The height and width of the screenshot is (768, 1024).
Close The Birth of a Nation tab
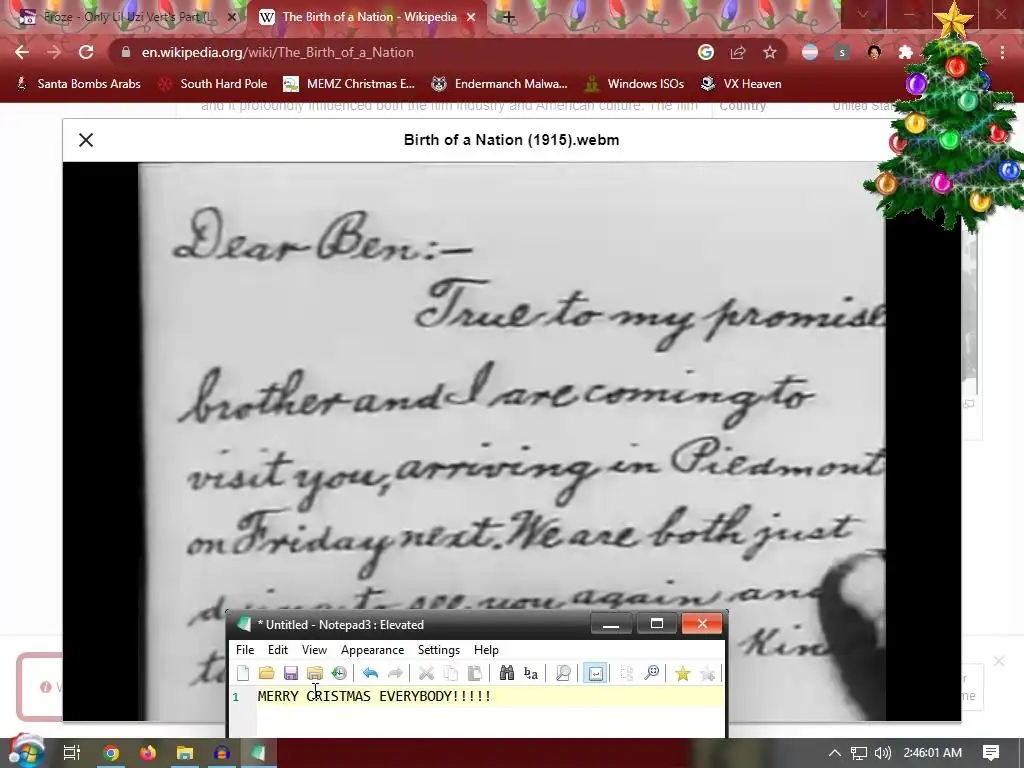pos(471,17)
